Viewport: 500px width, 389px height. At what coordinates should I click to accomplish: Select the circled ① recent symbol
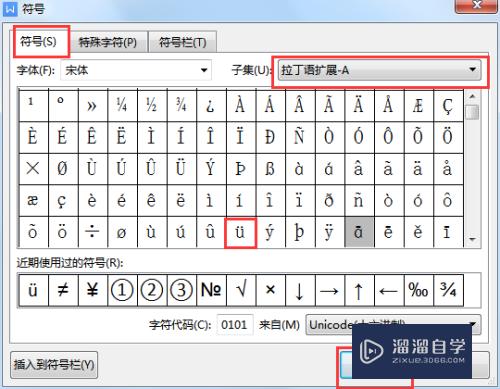(x=122, y=290)
